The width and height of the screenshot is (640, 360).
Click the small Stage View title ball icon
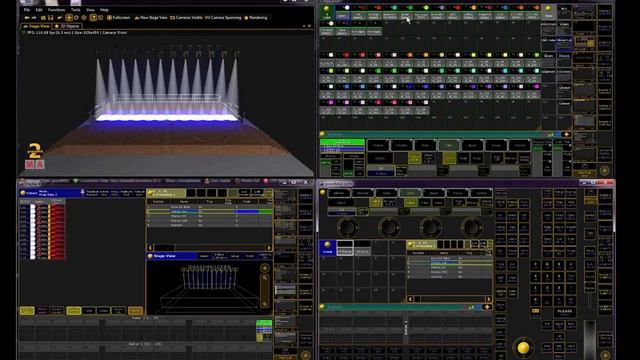pos(150,256)
